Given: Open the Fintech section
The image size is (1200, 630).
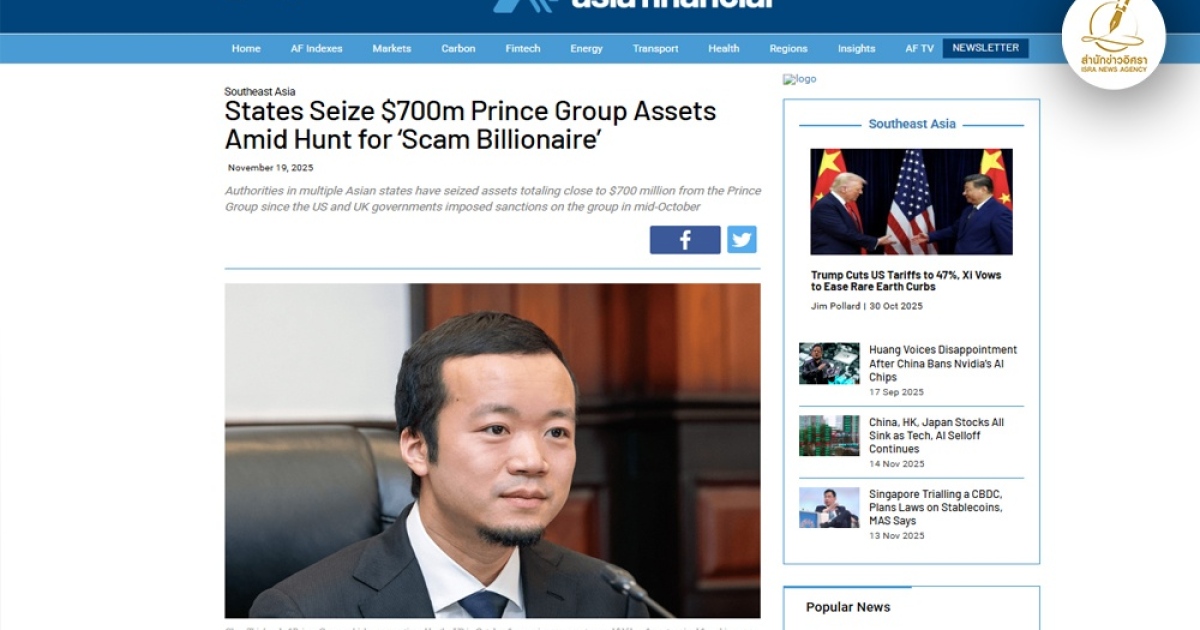Looking at the screenshot, I should coord(523,48).
